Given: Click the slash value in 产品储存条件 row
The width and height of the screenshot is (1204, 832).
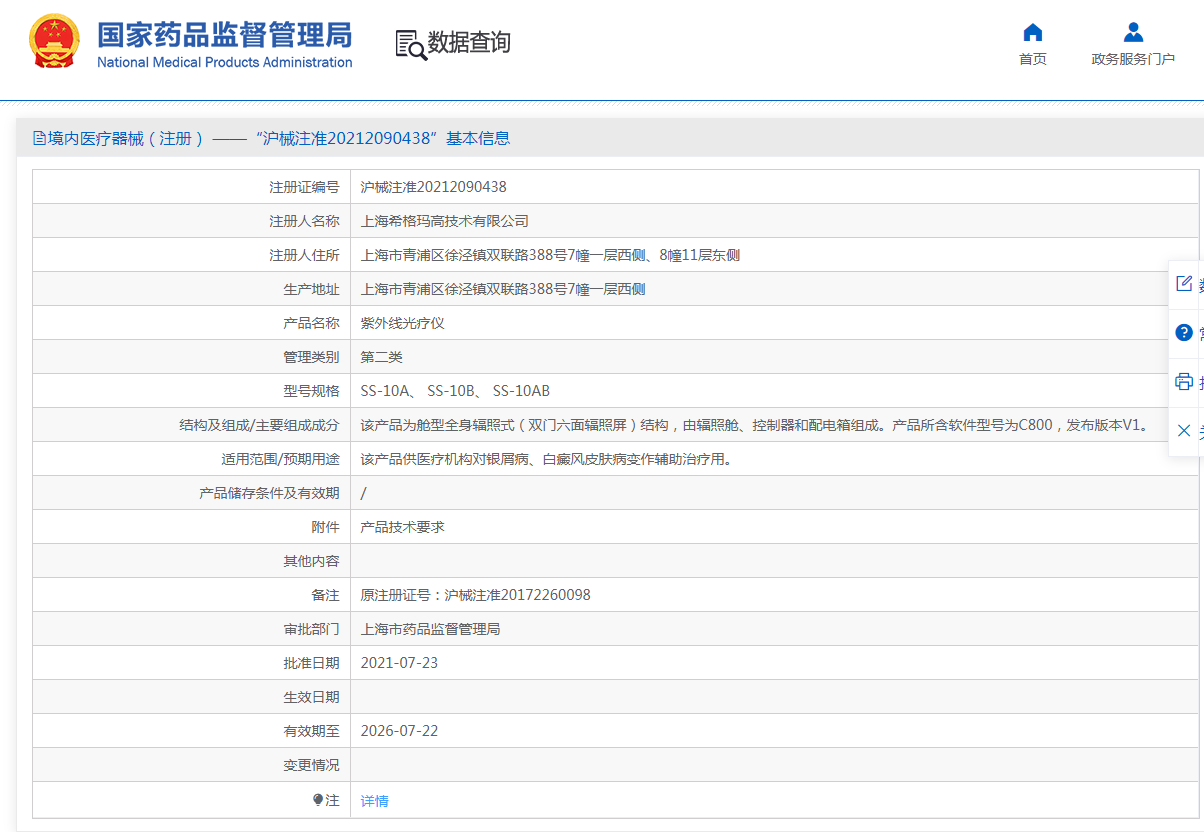Looking at the screenshot, I should [x=364, y=493].
